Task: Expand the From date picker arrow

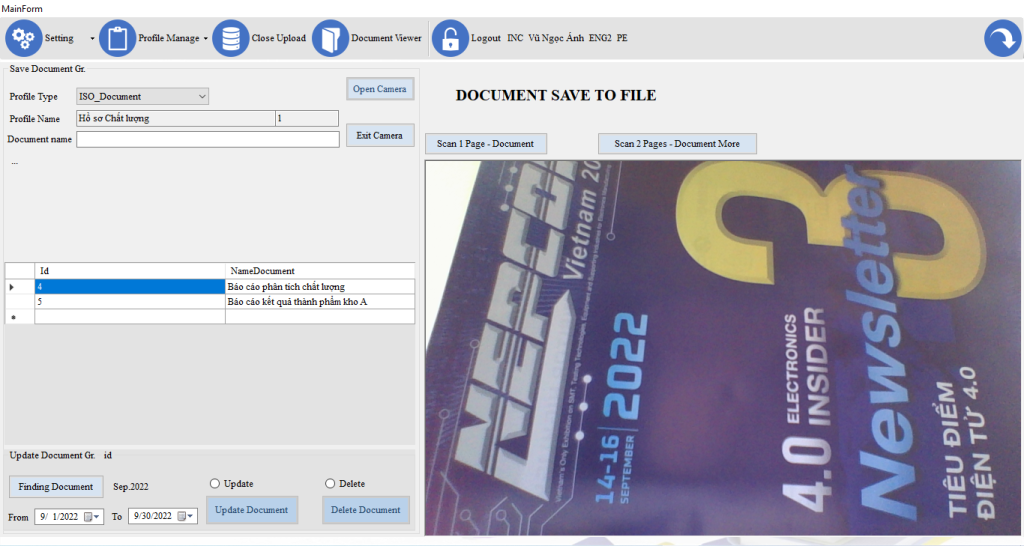Action: pos(97,517)
